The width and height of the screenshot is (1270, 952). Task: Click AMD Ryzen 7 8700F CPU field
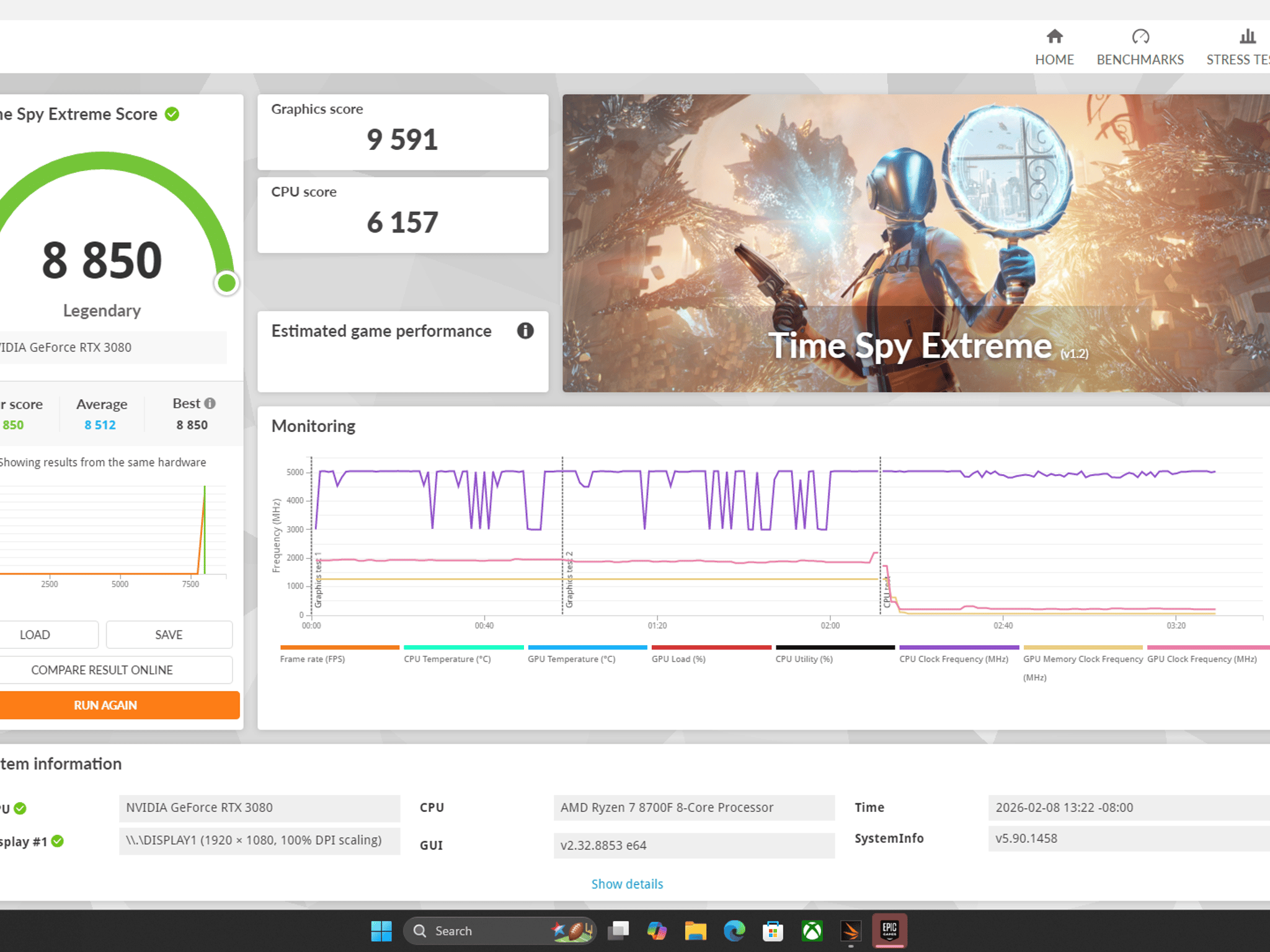(x=694, y=808)
